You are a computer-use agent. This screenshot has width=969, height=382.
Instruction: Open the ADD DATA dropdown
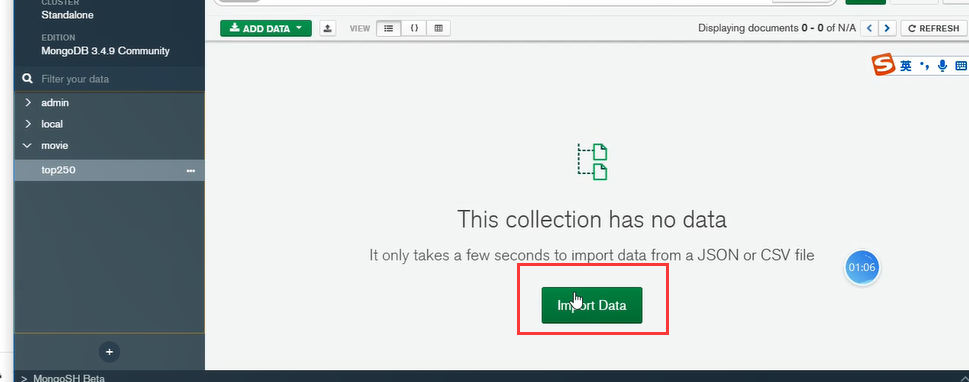(x=266, y=28)
